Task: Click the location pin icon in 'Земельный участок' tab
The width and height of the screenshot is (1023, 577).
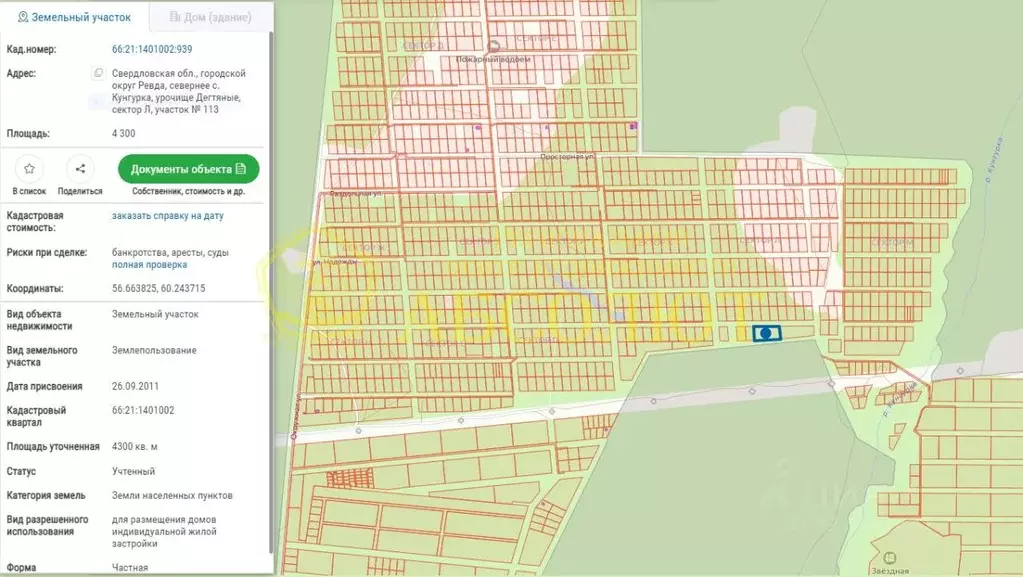Action: point(22,17)
